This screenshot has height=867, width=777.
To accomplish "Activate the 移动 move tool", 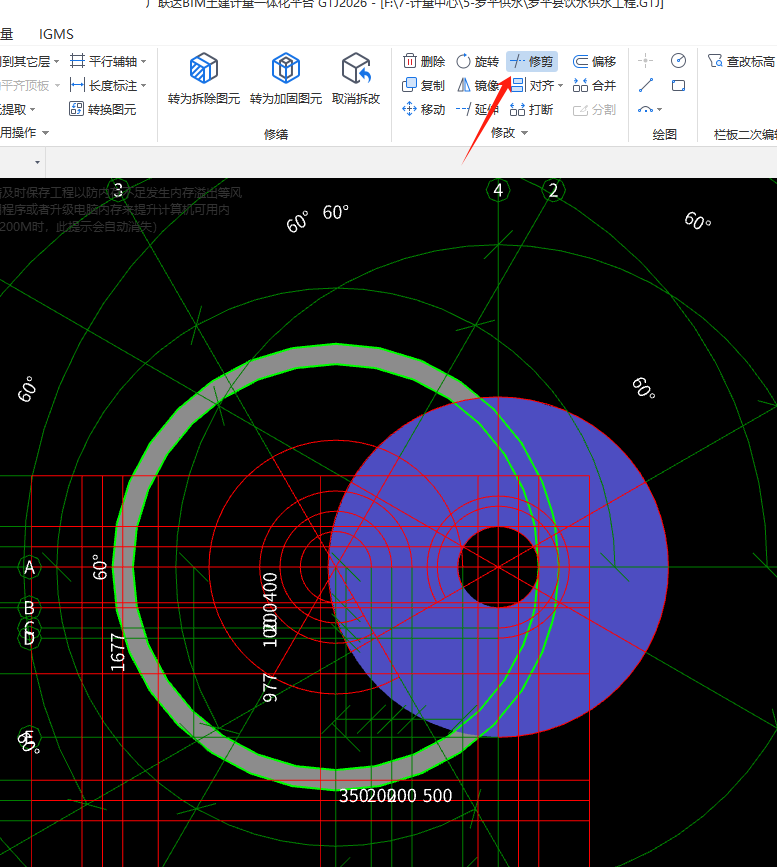I will tap(424, 109).
